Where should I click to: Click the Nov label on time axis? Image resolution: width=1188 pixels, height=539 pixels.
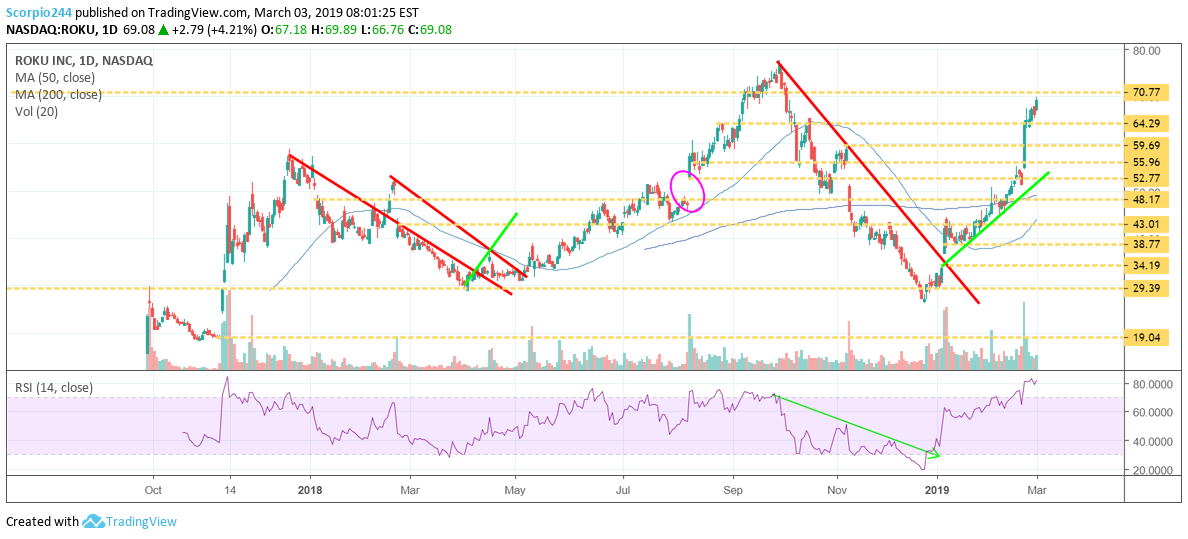click(x=837, y=490)
